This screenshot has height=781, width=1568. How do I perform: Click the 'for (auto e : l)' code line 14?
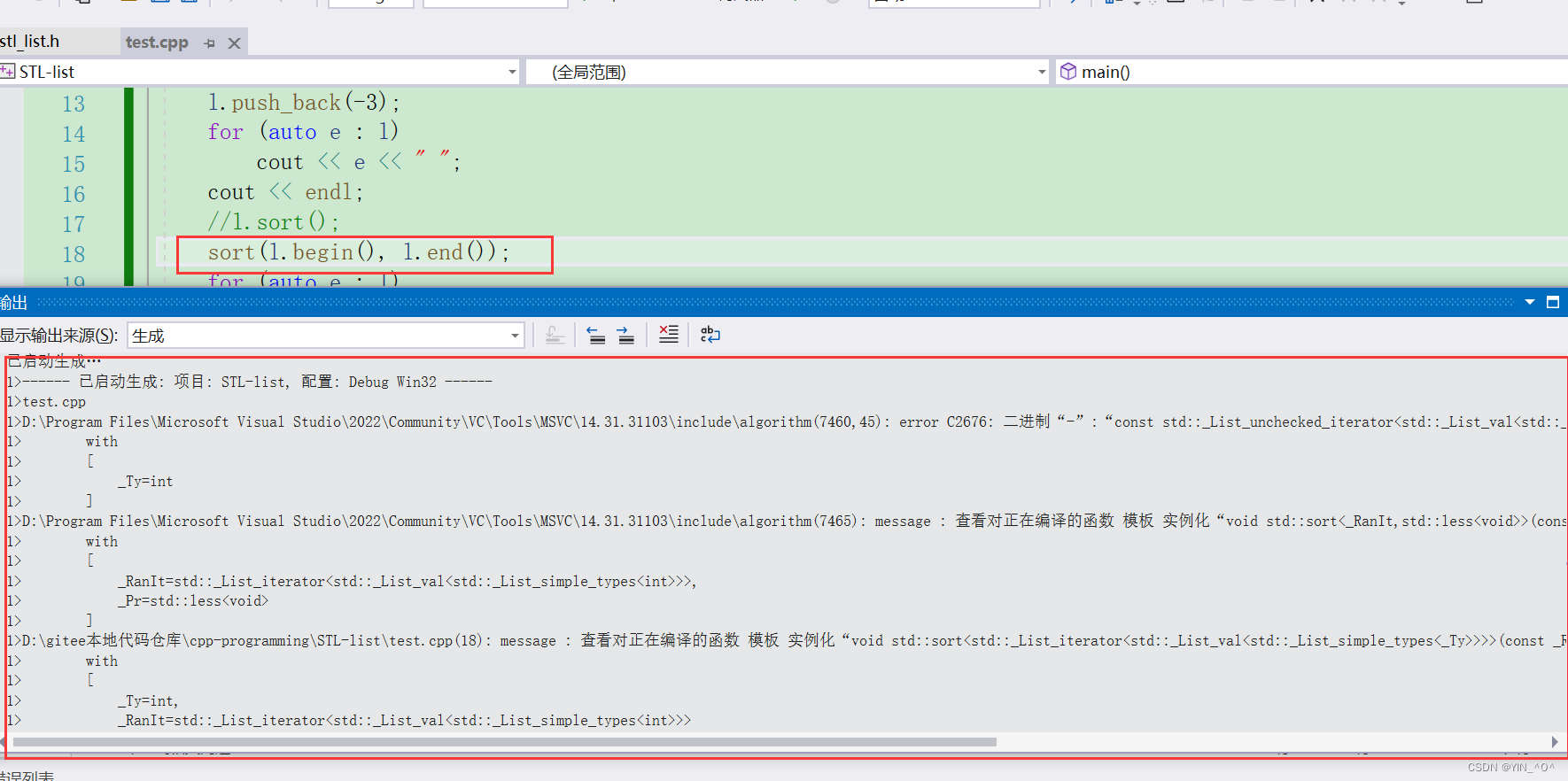(303, 132)
